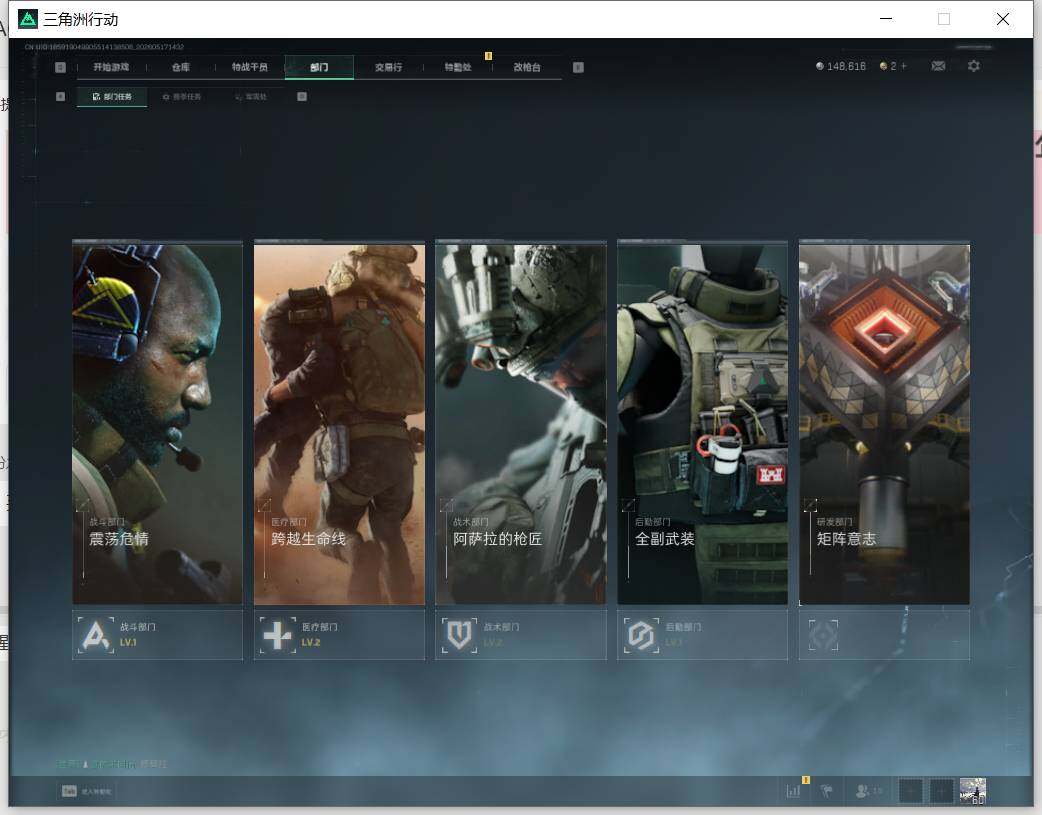Click the previous sub-tab key icon beside 部门任务

[60, 96]
